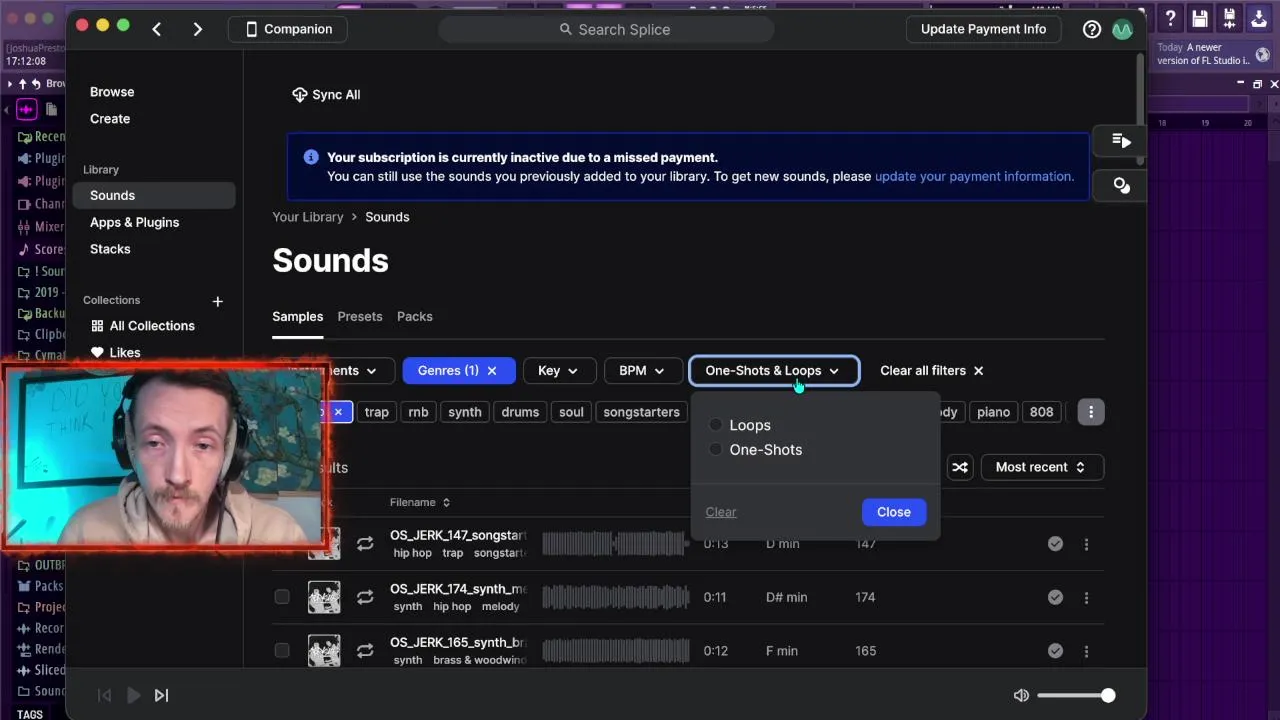Open the Key filter dropdown
Screen dimensions: 1280x720
(x=559, y=371)
